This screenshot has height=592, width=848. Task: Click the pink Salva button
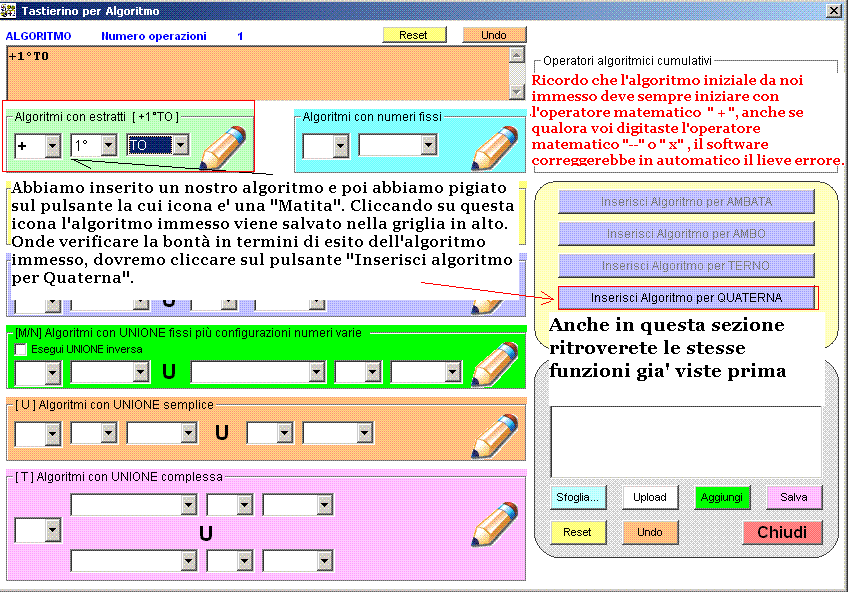click(794, 497)
